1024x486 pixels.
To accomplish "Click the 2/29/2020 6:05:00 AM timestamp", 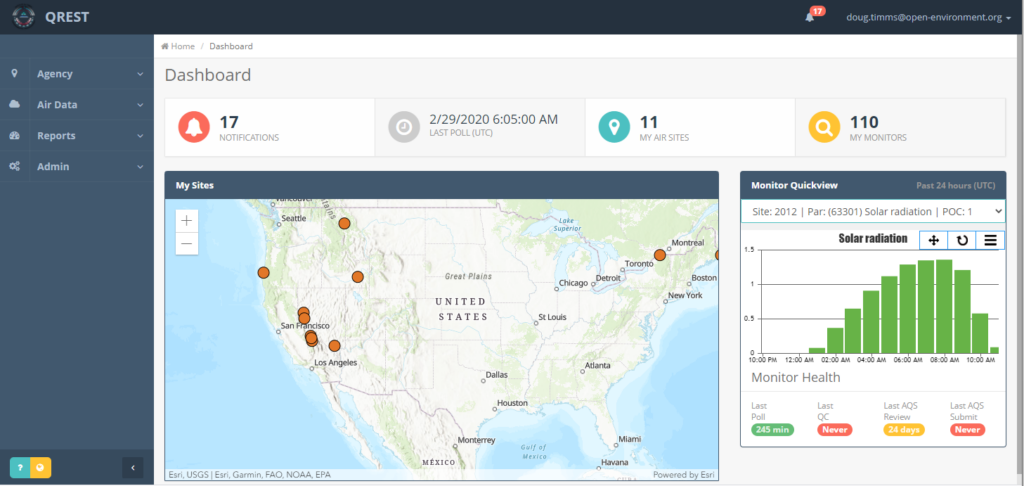I will click(x=494, y=120).
